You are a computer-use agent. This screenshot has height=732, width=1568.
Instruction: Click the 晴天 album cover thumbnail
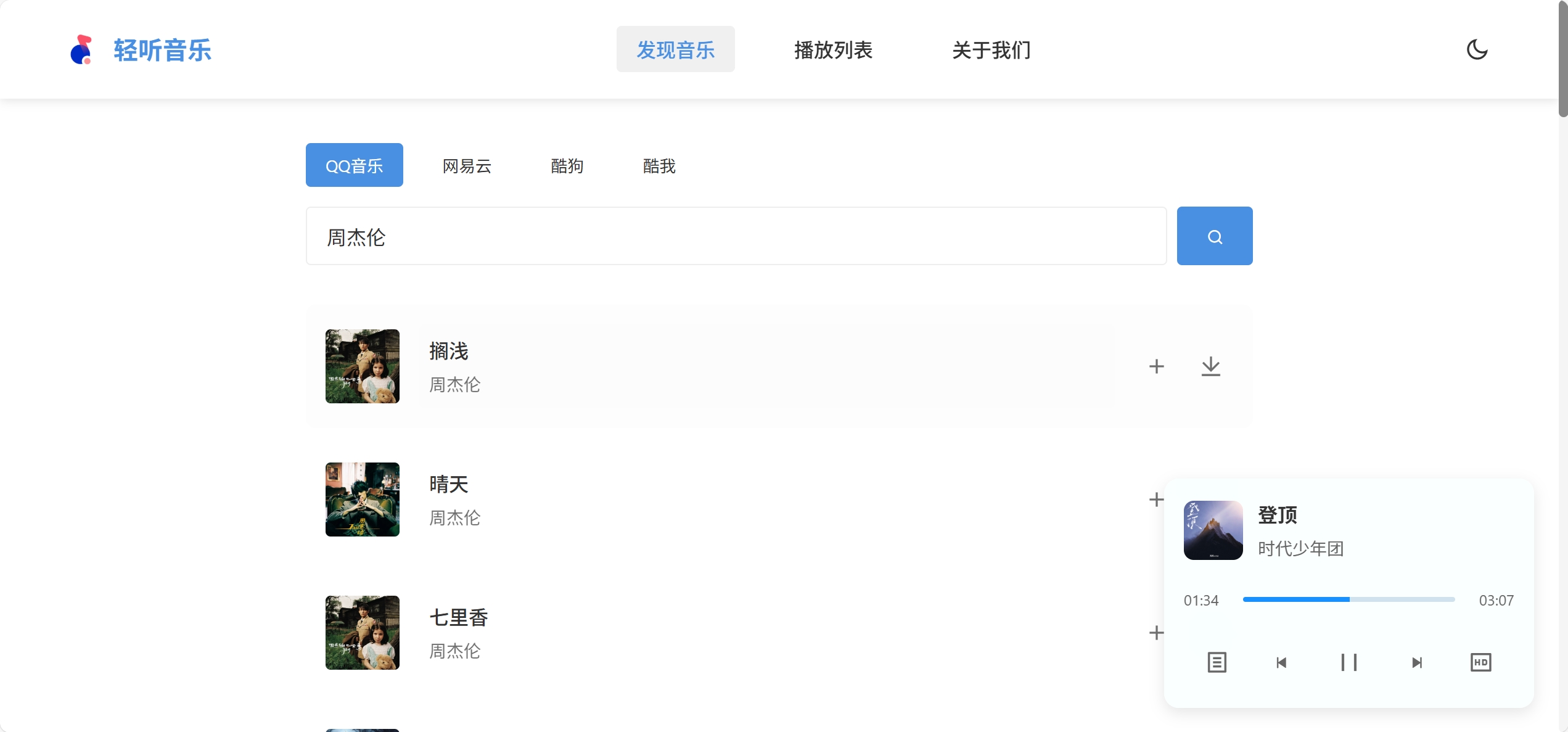363,500
